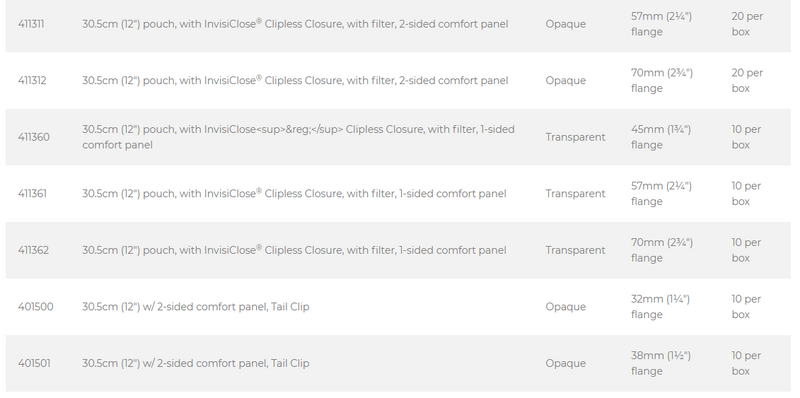
Task: Select product number 411312
Action: pyautogui.click(x=32, y=81)
